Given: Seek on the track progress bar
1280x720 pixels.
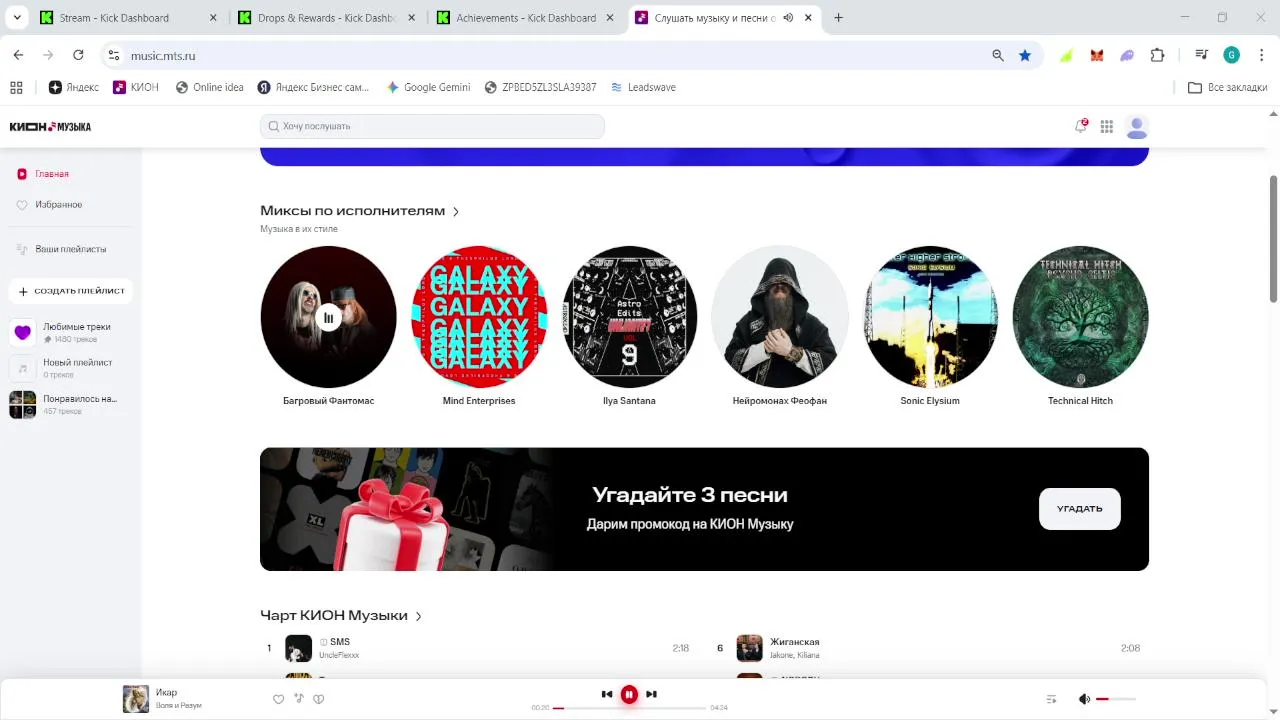Looking at the screenshot, I should pyautogui.click(x=629, y=708).
